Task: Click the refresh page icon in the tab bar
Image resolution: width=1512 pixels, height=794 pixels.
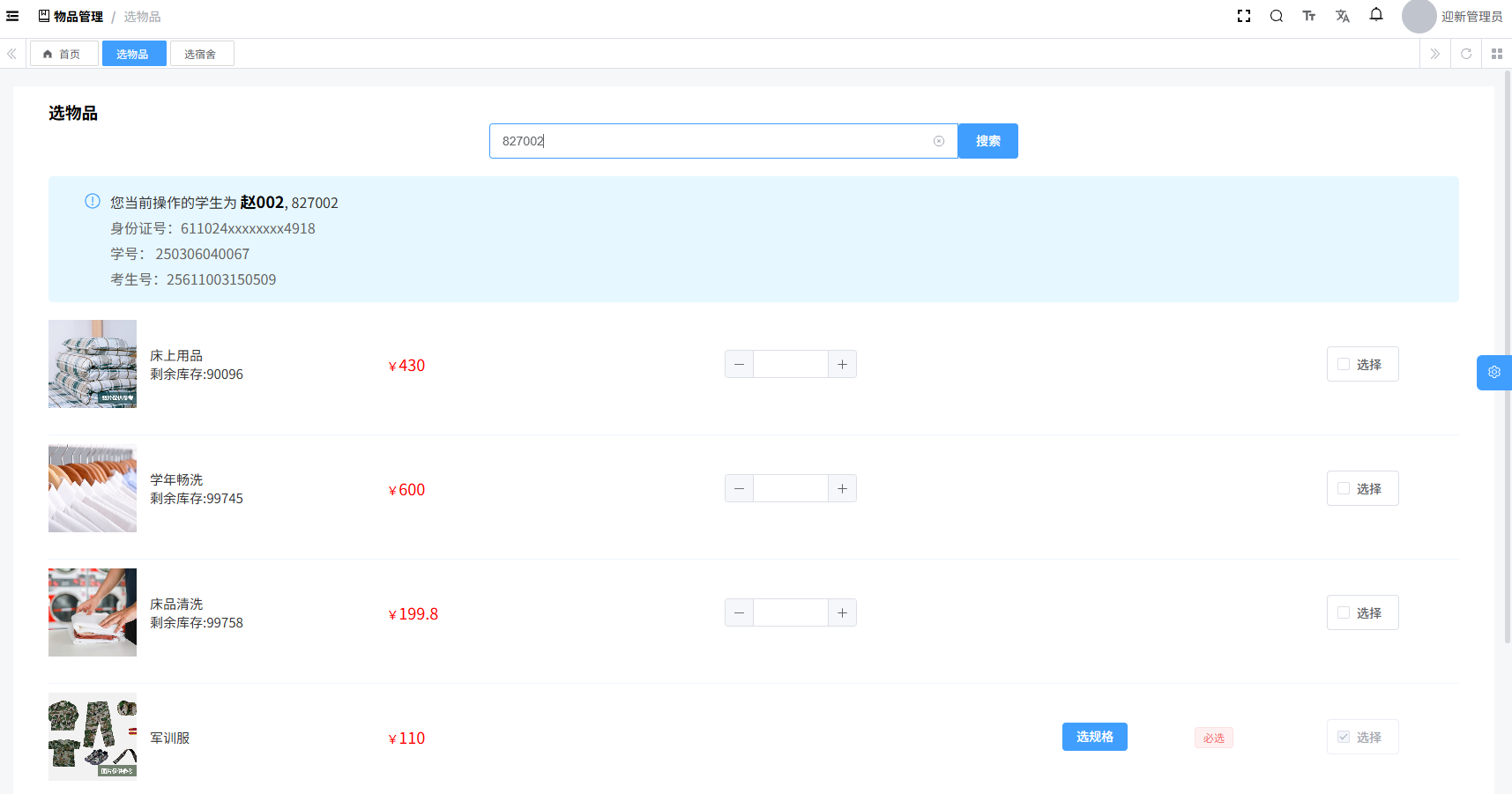Action: (x=1465, y=54)
